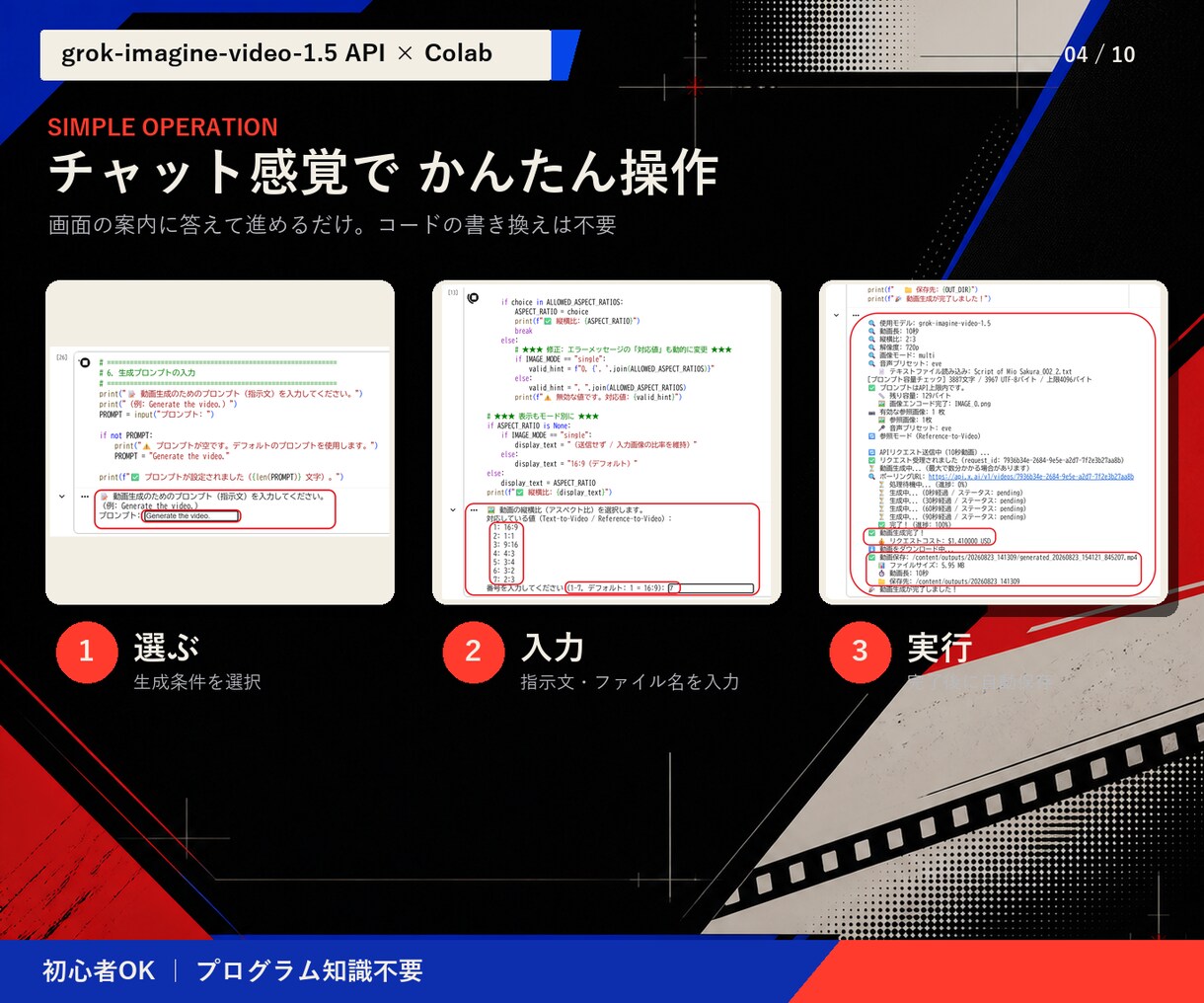Click the code line 'if ASPECT_RATIO is None:'
The height and width of the screenshot is (1003, 1204).
click(x=529, y=425)
